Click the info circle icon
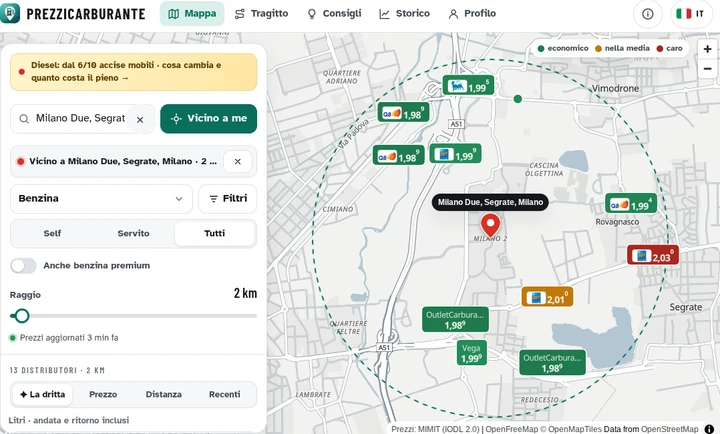The width and height of the screenshot is (720, 434). point(647,14)
